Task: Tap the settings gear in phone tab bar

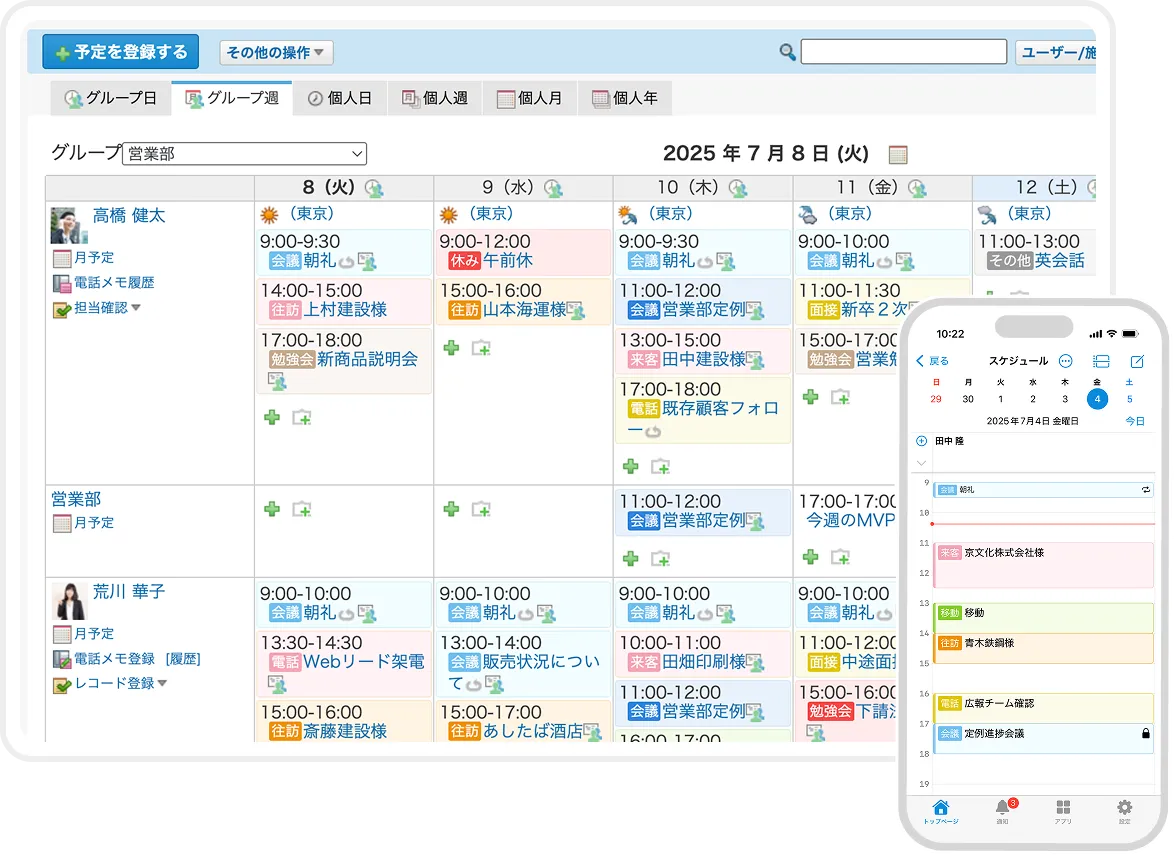Action: [1124, 807]
